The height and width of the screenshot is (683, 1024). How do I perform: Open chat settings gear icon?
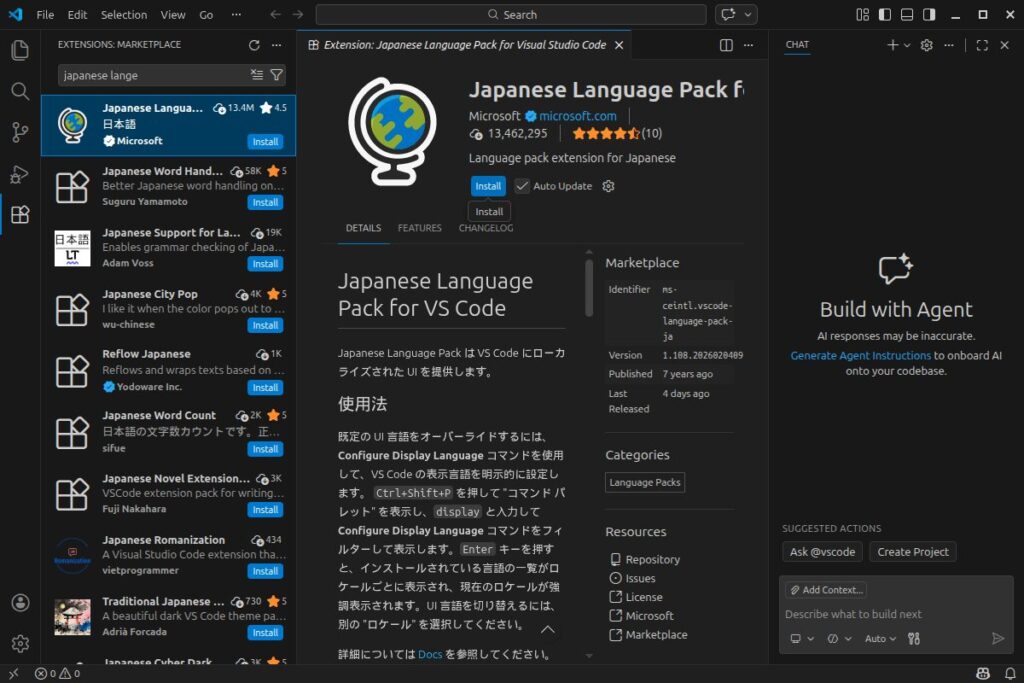[926, 45]
